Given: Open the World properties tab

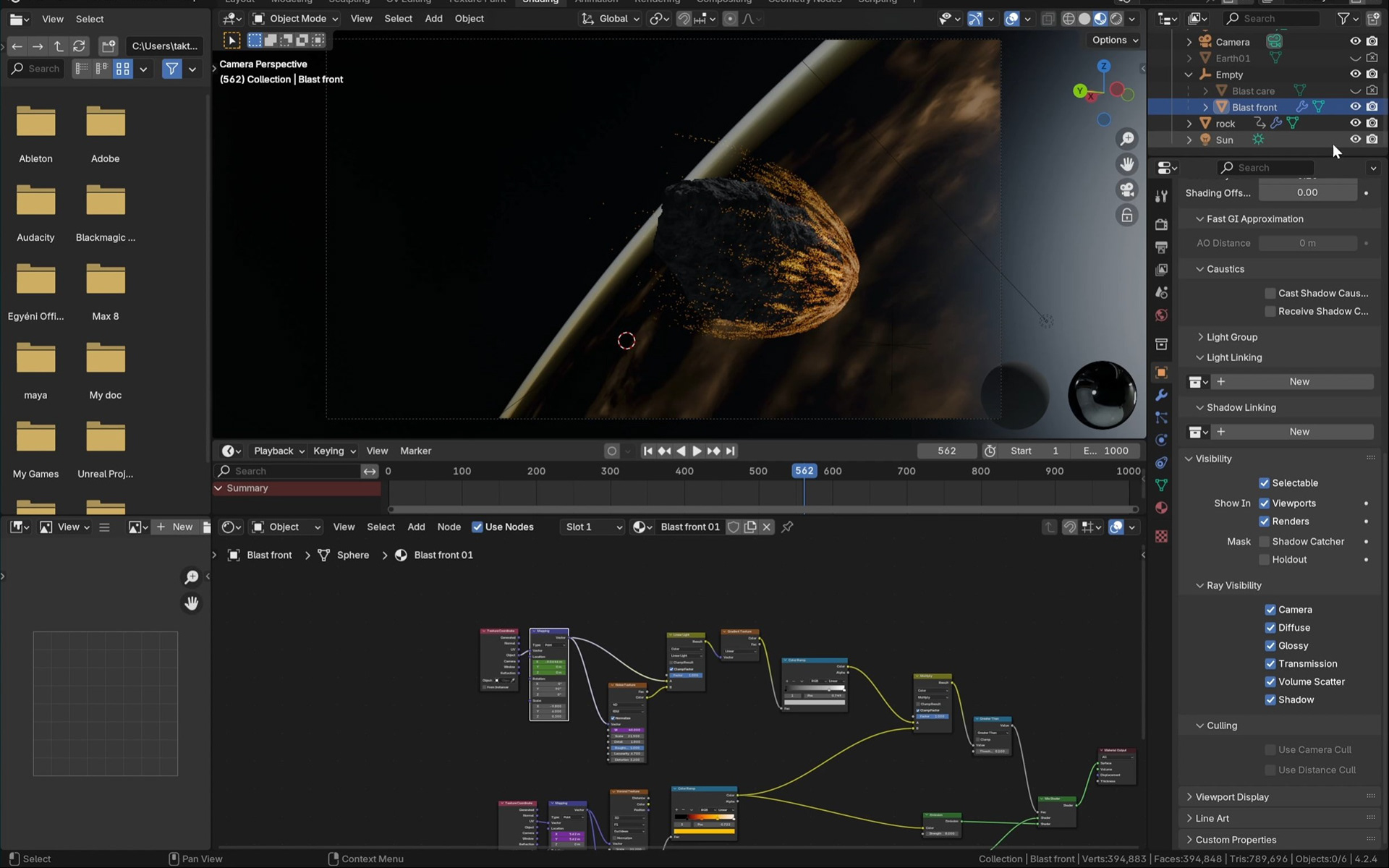Looking at the screenshot, I should click(1161, 315).
